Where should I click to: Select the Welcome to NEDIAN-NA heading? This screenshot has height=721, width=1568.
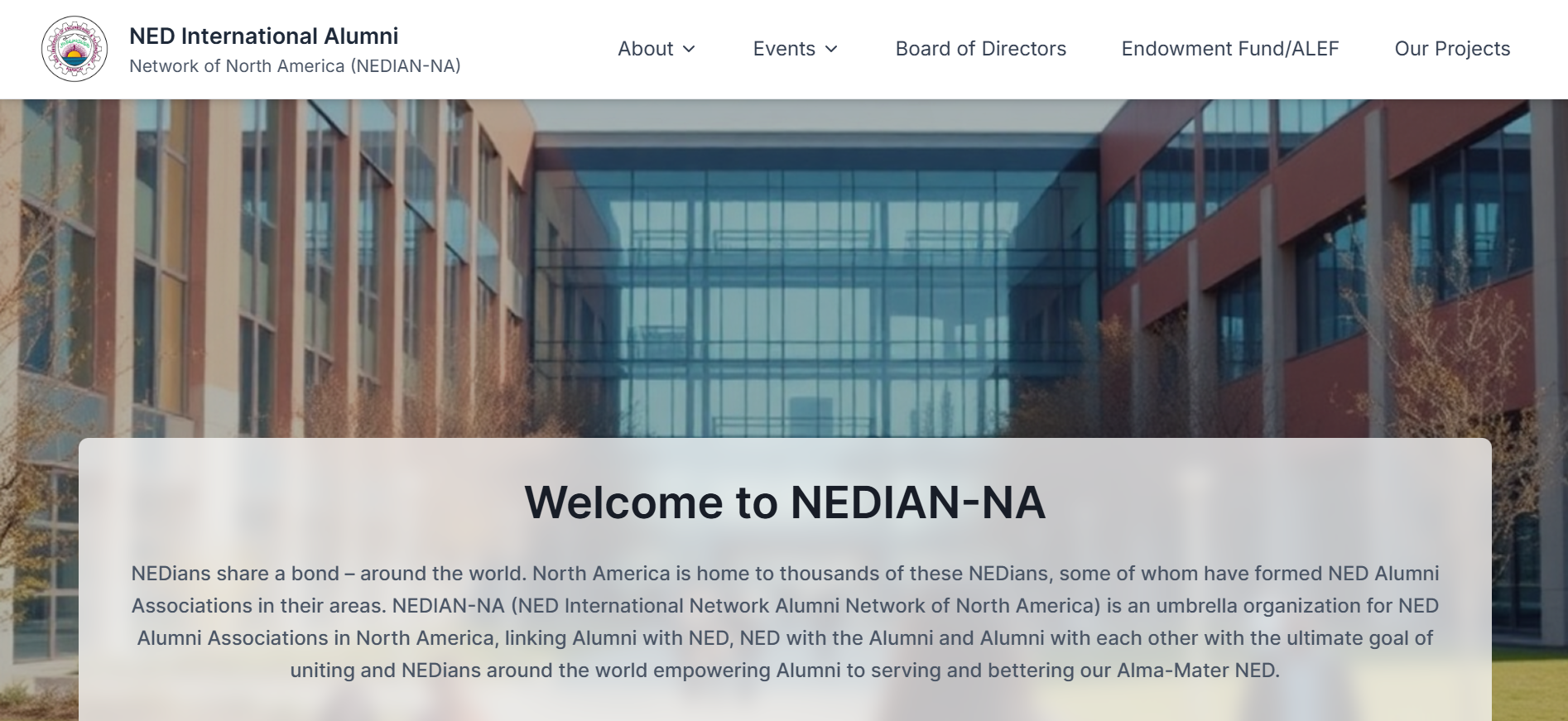[x=784, y=502]
